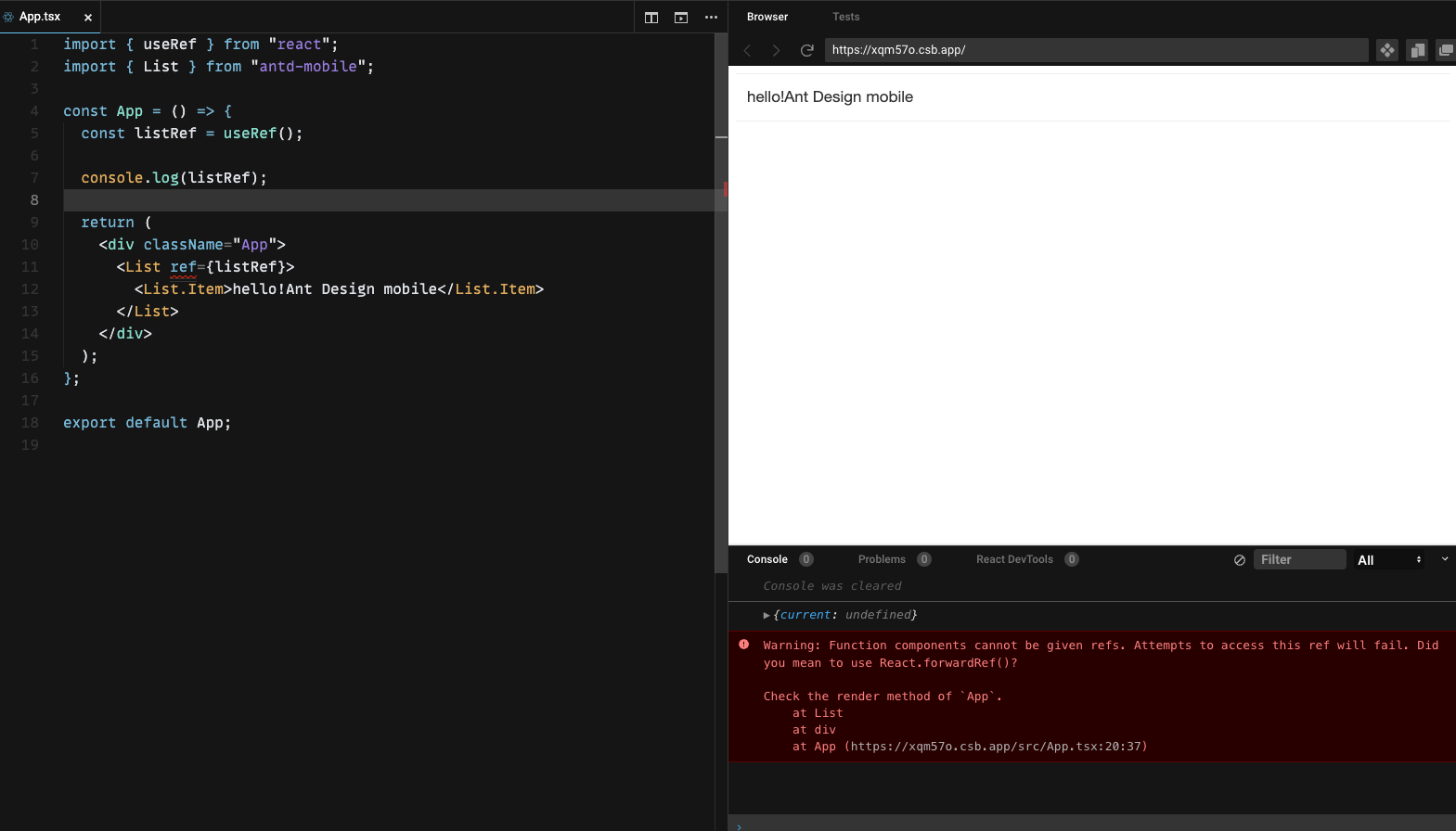The image size is (1456, 831).
Task: Click the React file icon on App.tsx tab
Action: tap(8, 17)
